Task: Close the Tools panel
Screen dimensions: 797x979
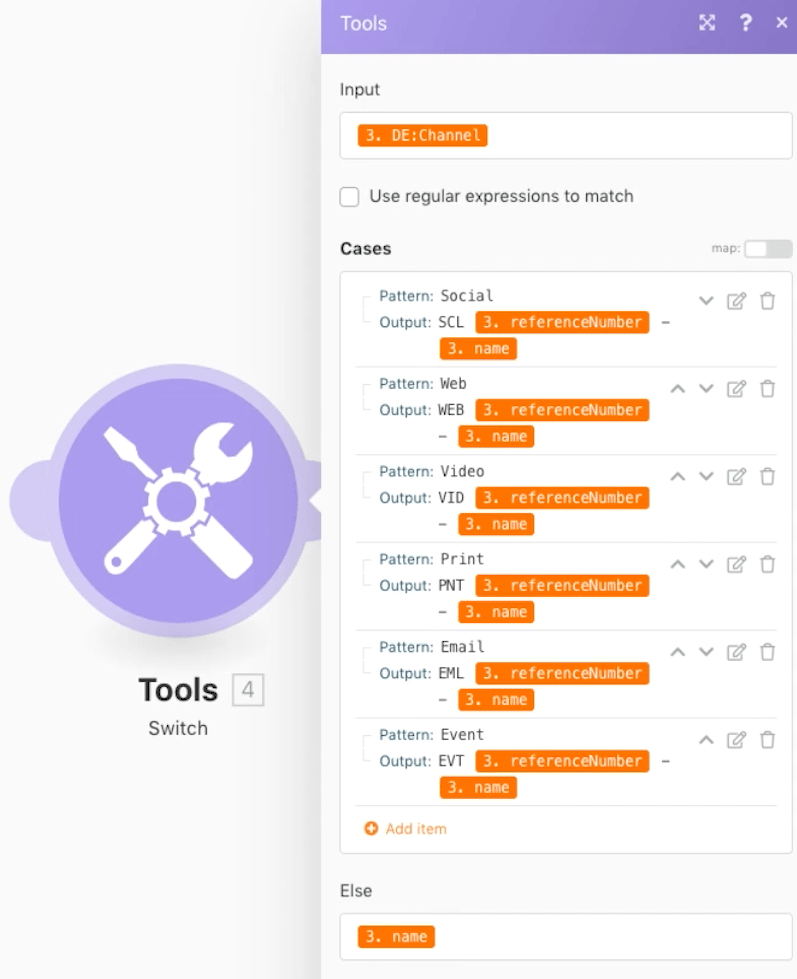Action: [781, 23]
